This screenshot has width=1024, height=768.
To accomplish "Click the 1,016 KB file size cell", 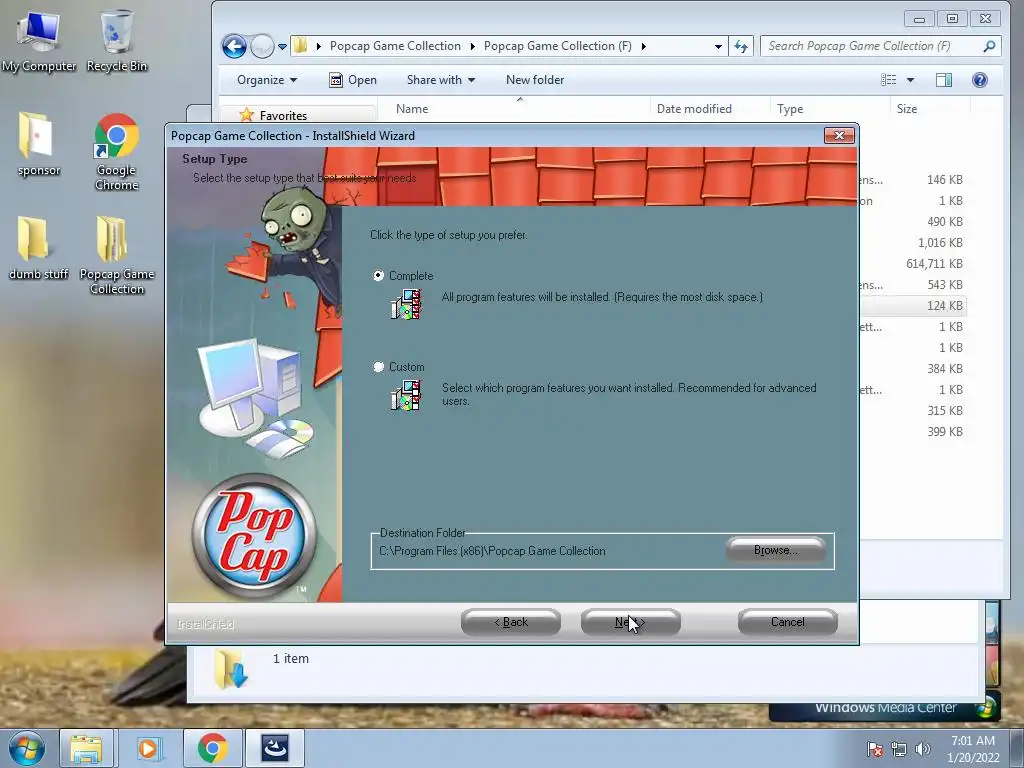I will [x=940, y=243].
